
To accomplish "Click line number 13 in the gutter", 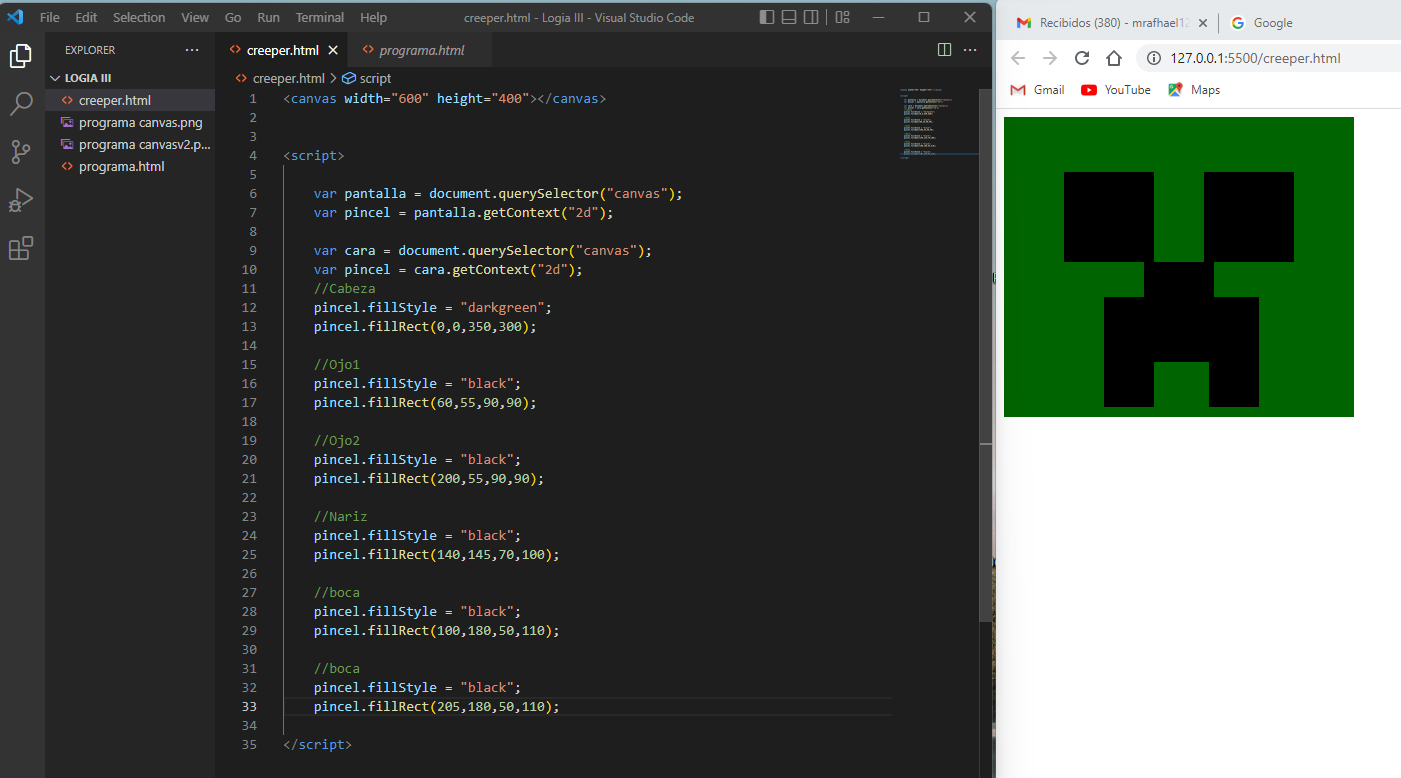I will [x=249, y=326].
